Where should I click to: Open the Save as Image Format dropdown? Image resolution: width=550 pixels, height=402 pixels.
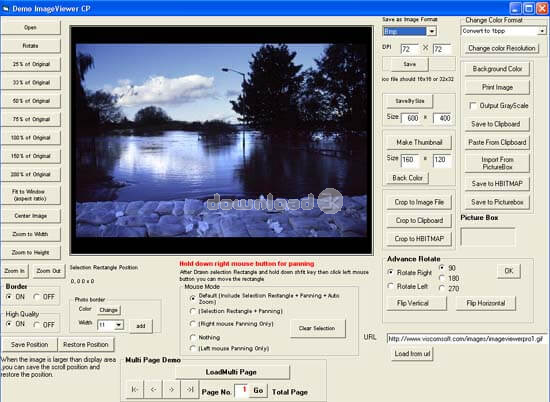pos(432,31)
